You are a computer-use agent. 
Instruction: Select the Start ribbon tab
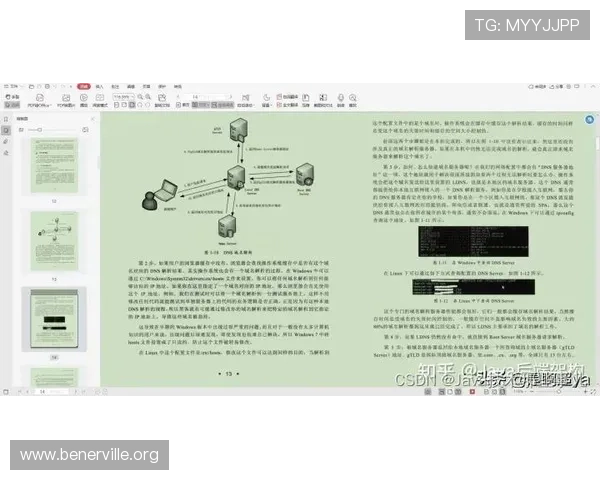coord(84,87)
